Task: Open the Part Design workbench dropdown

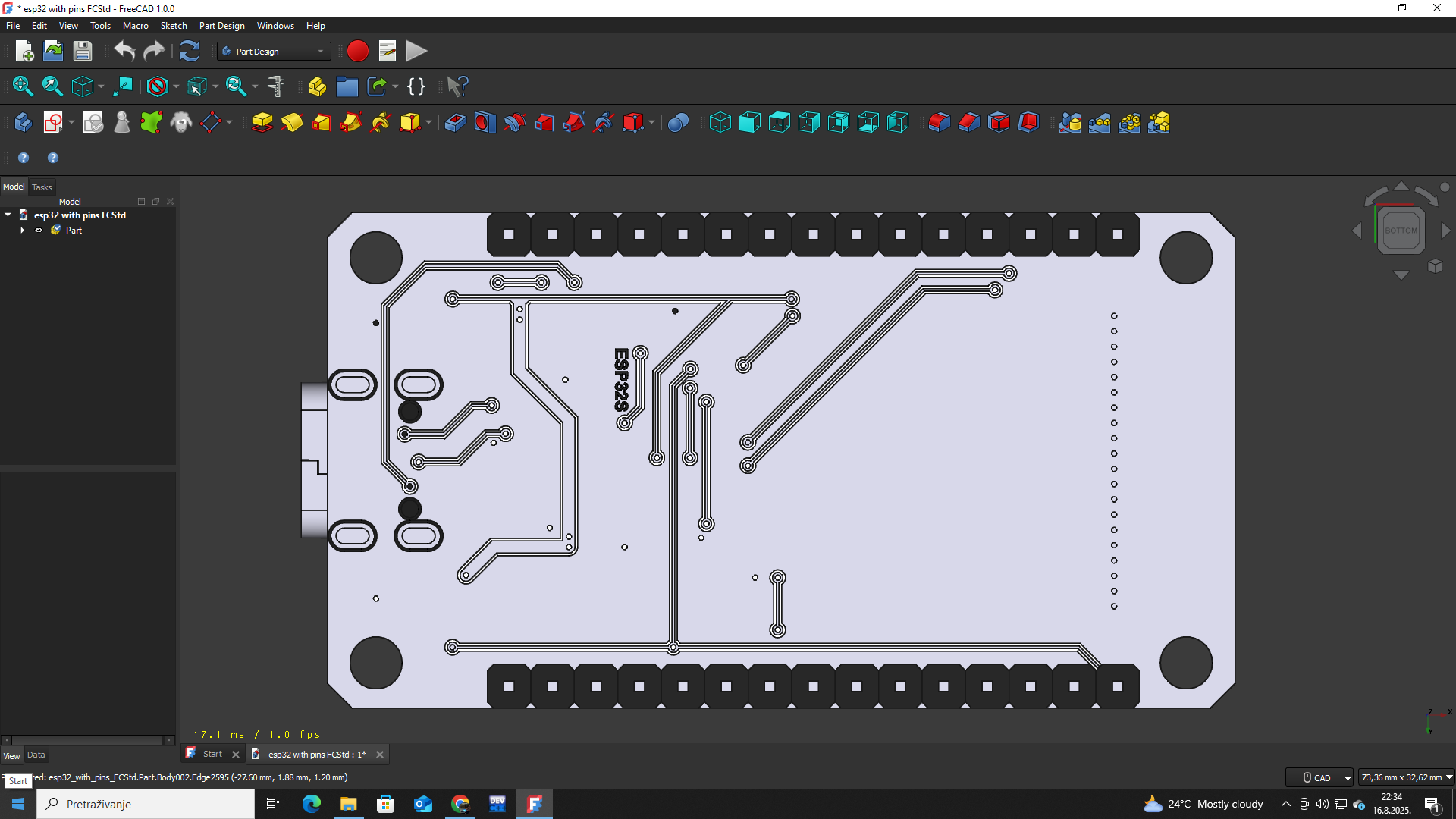Action: 274,52
